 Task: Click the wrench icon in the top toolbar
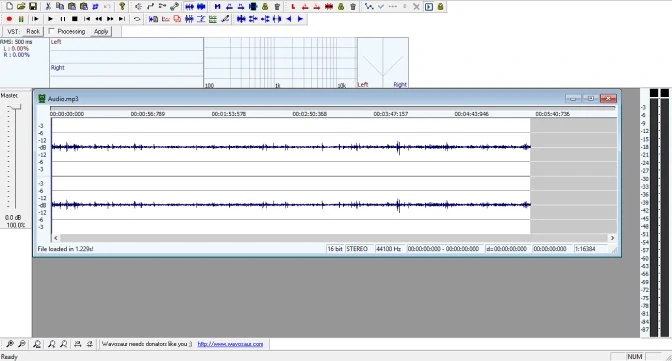click(x=174, y=6)
